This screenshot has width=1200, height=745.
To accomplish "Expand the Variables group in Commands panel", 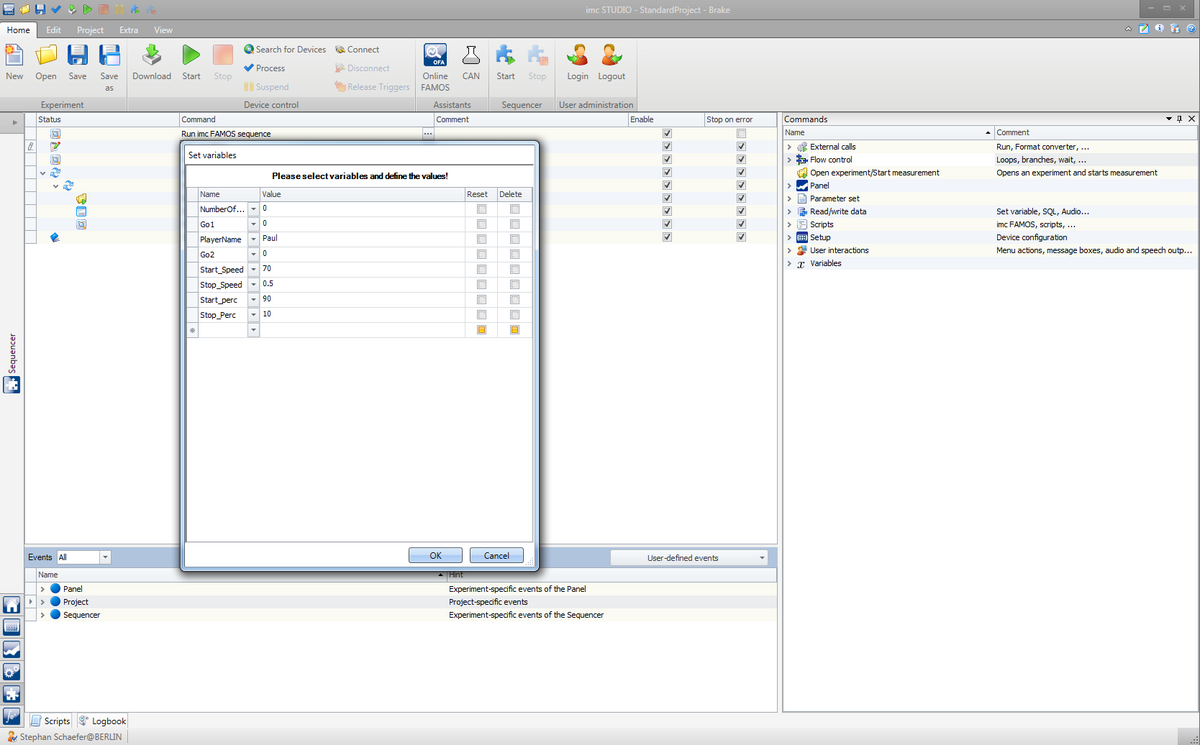I will tap(790, 263).
